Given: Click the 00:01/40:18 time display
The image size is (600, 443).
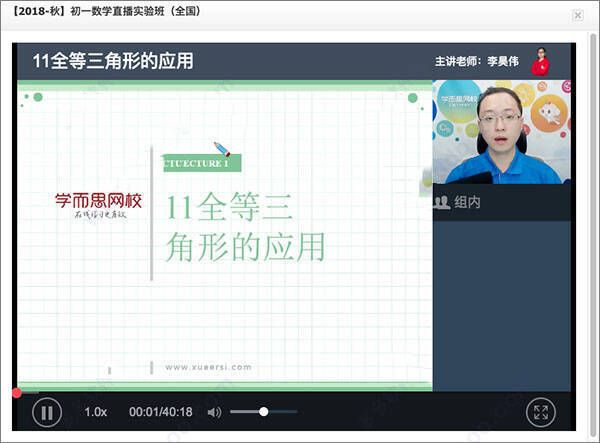Looking at the screenshot, I should click(x=160, y=412).
